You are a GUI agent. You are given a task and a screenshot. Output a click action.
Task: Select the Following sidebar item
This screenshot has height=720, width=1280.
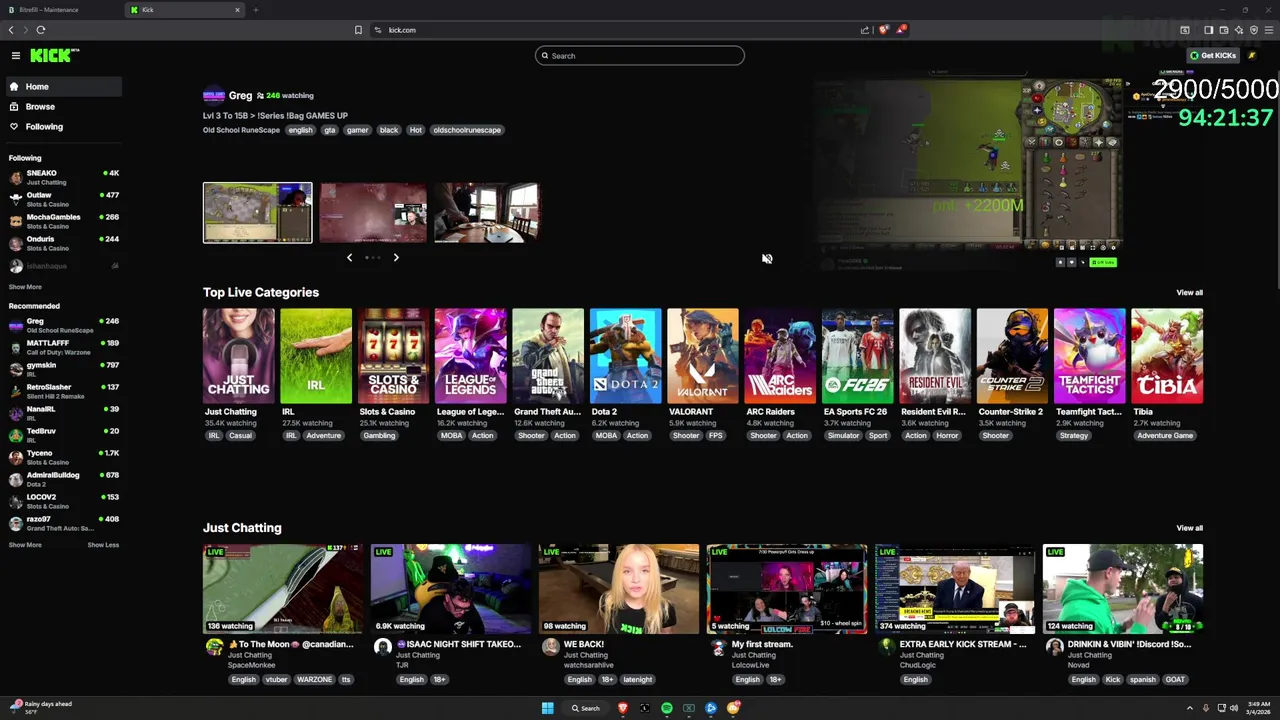(x=63, y=127)
